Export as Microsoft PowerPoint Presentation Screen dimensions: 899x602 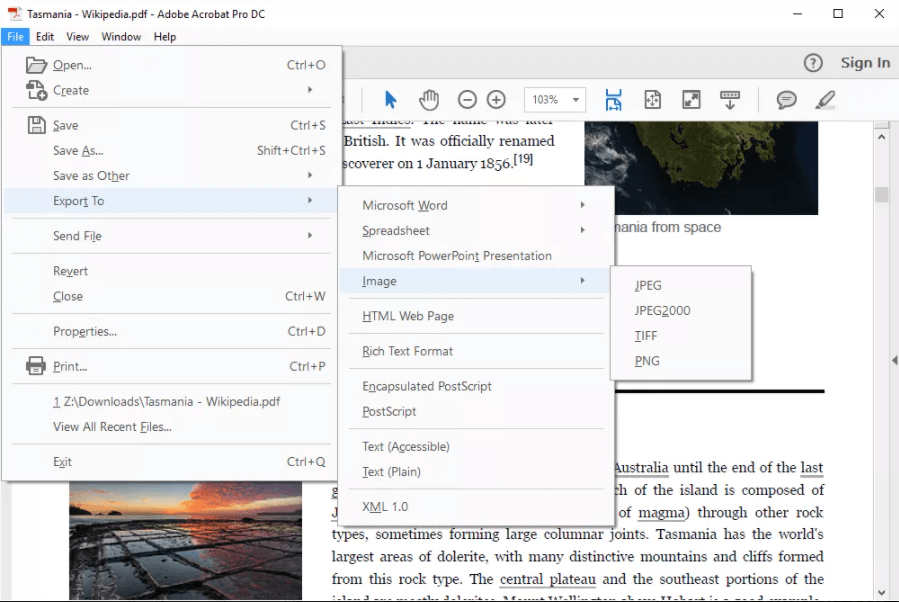click(475, 256)
